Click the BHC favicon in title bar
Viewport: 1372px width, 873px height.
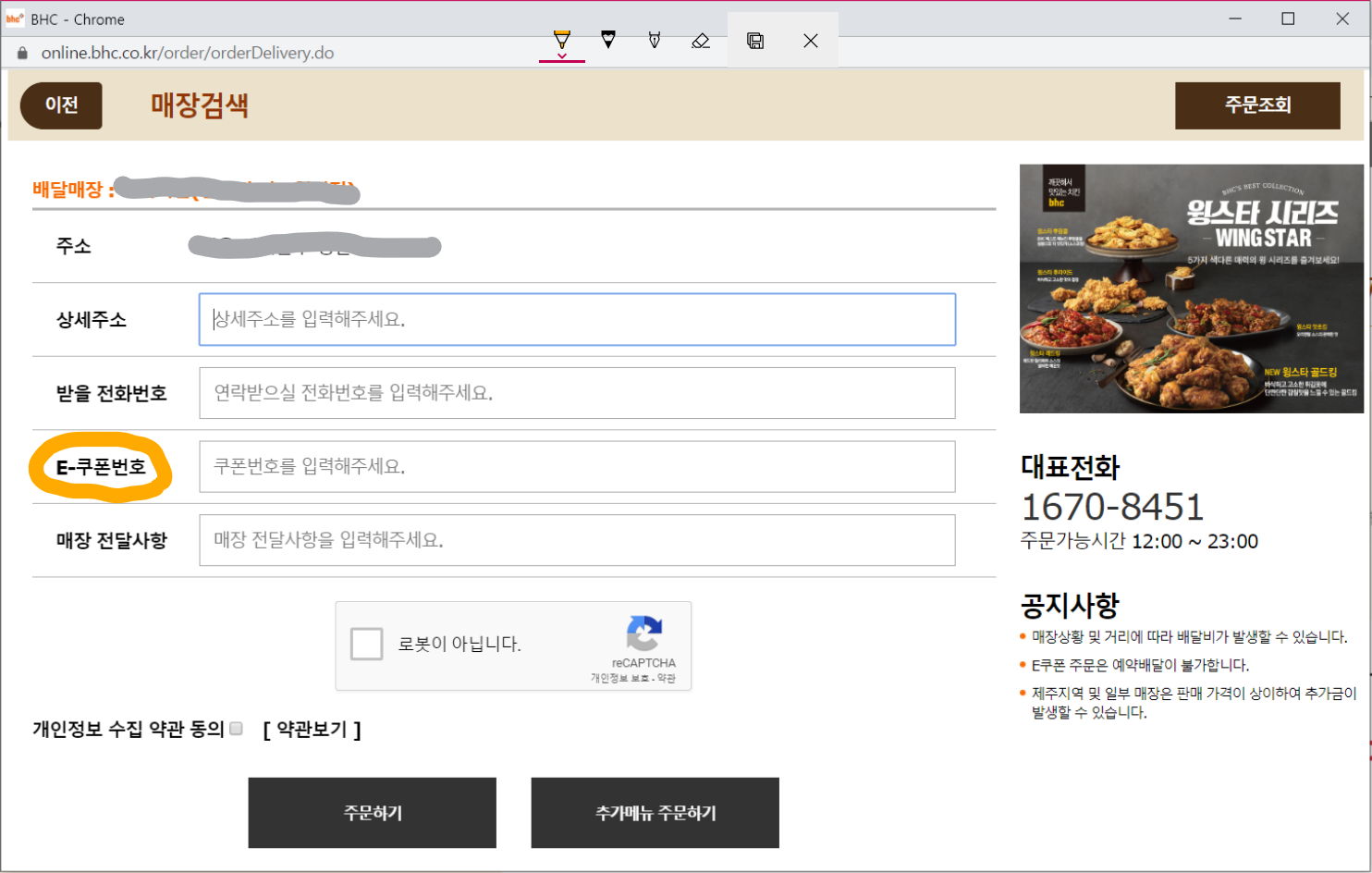pos(15,18)
